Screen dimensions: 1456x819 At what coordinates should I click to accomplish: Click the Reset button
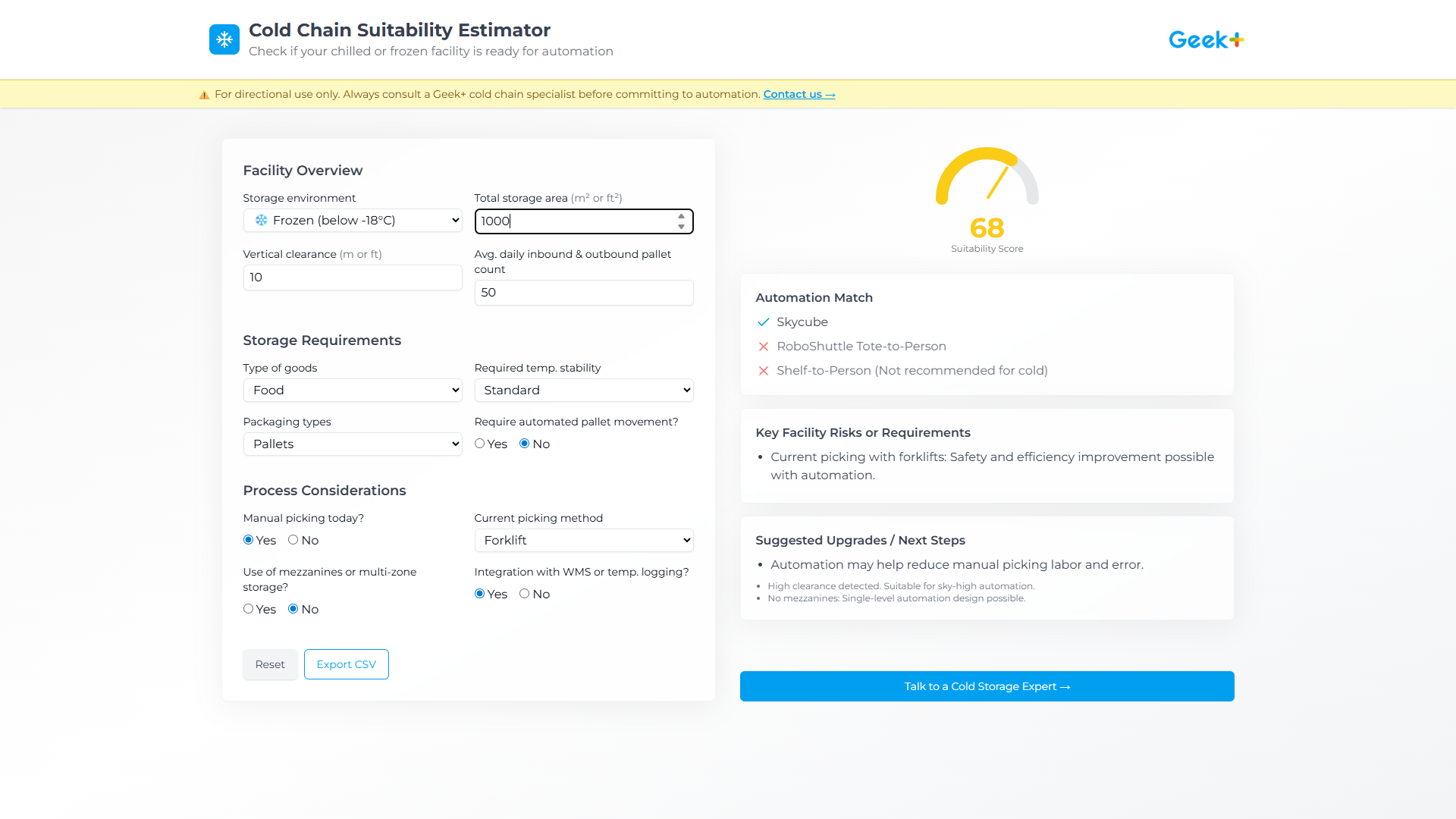(269, 664)
